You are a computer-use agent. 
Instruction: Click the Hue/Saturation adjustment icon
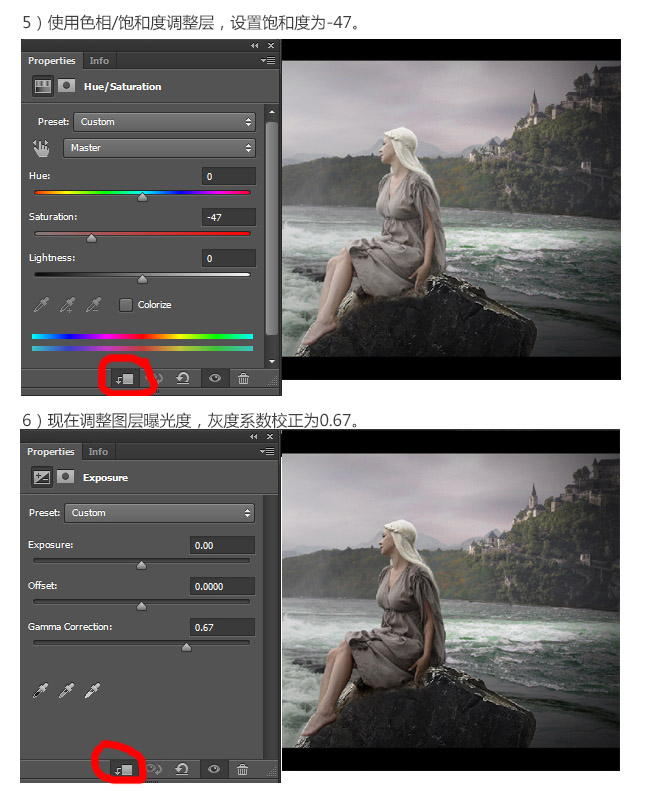coord(42,86)
